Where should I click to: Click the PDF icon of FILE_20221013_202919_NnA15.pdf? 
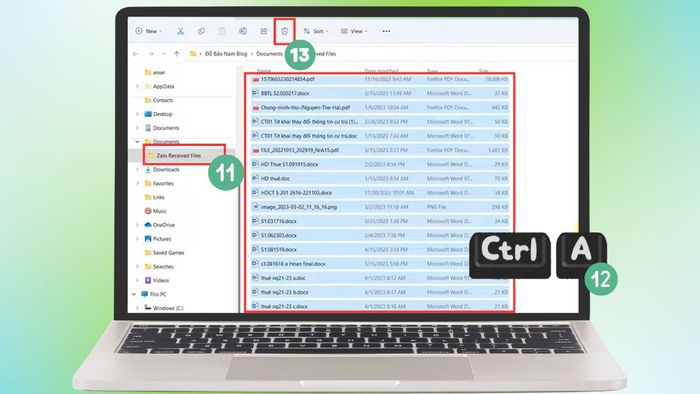tap(255, 150)
